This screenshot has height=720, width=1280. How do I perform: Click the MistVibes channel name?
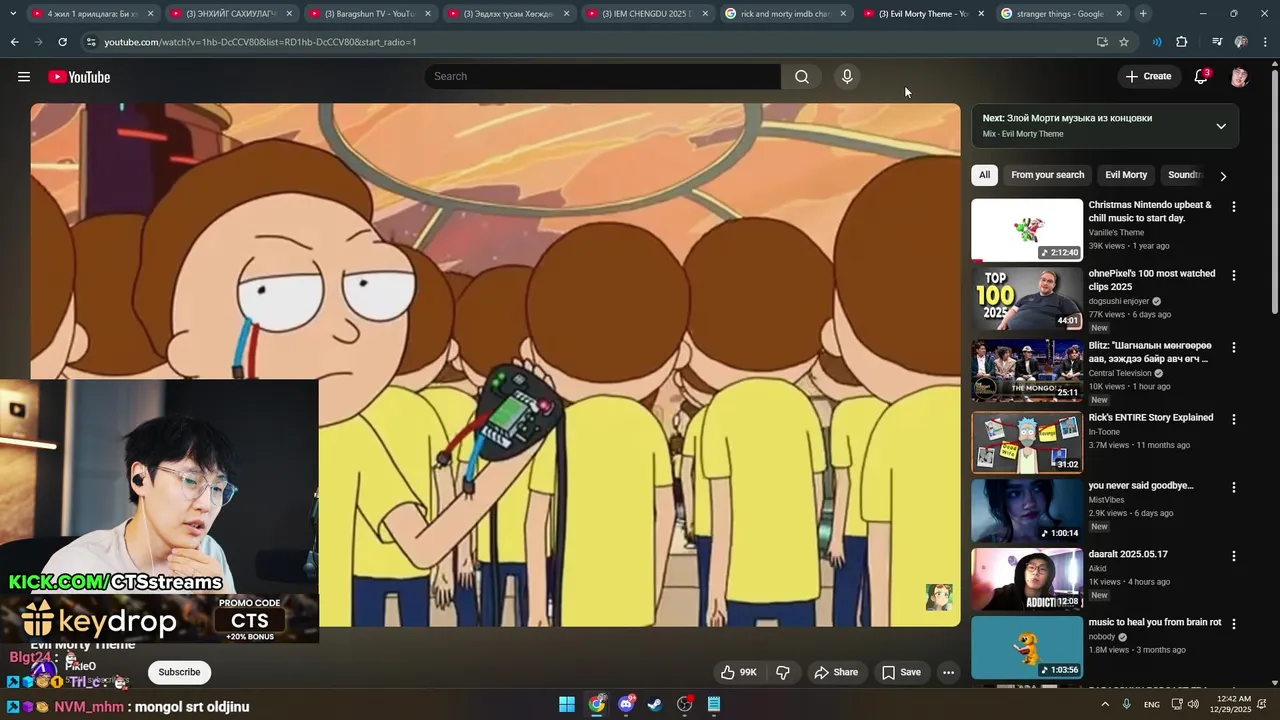coord(1106,500)
